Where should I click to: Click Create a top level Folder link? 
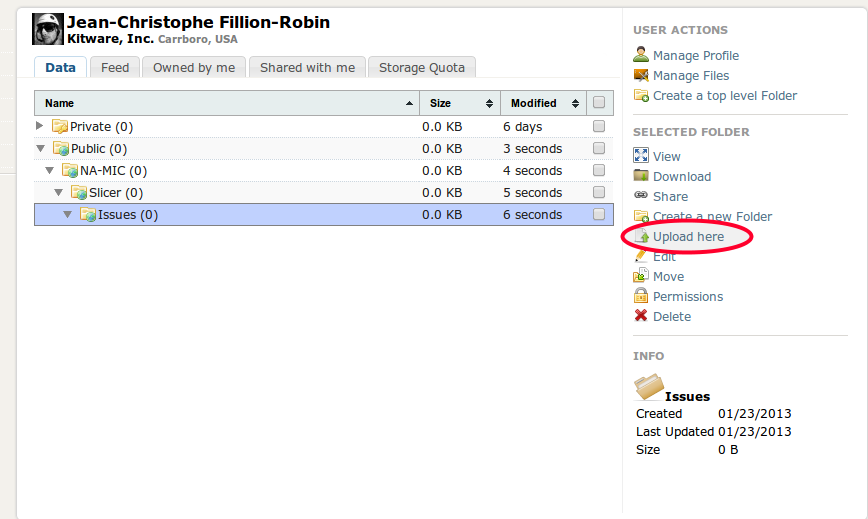[x=724, y=95]
